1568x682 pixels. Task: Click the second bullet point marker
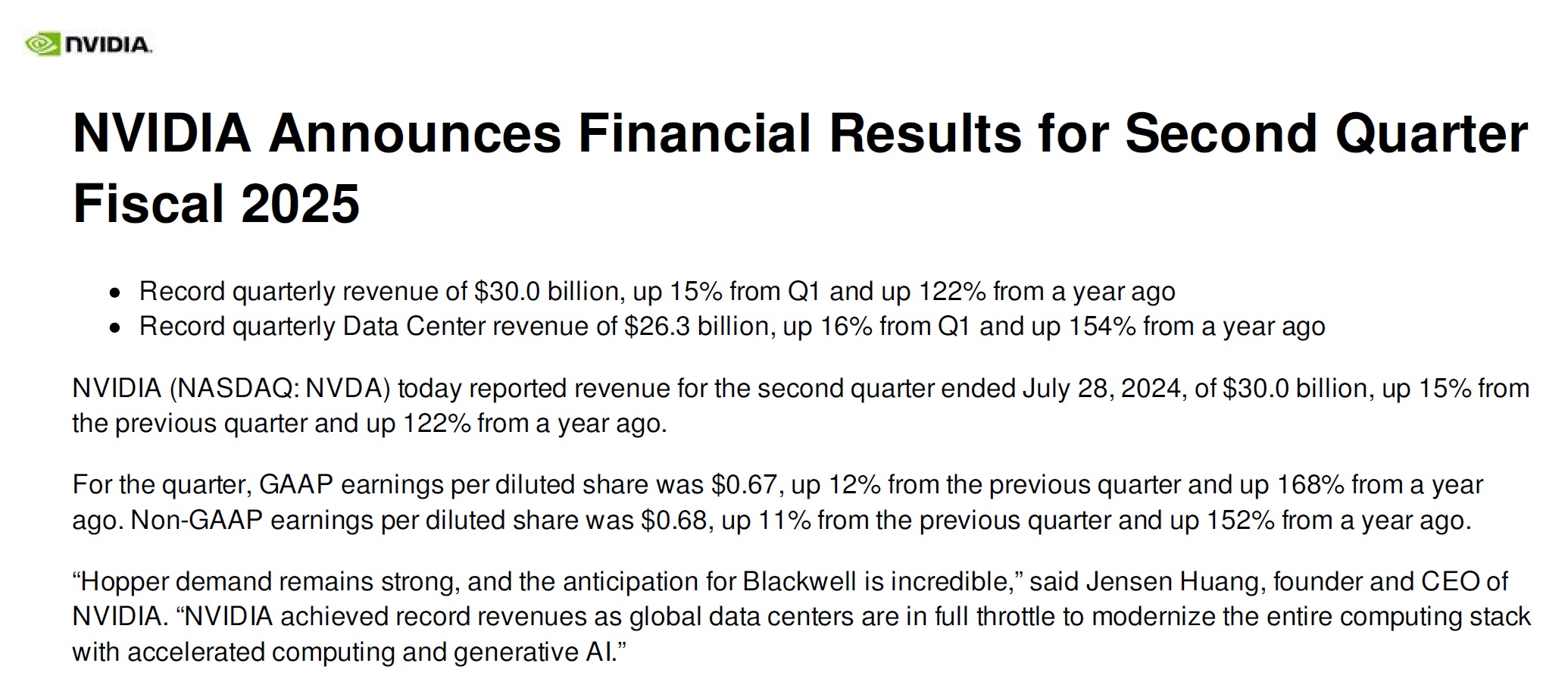(115, 329)
